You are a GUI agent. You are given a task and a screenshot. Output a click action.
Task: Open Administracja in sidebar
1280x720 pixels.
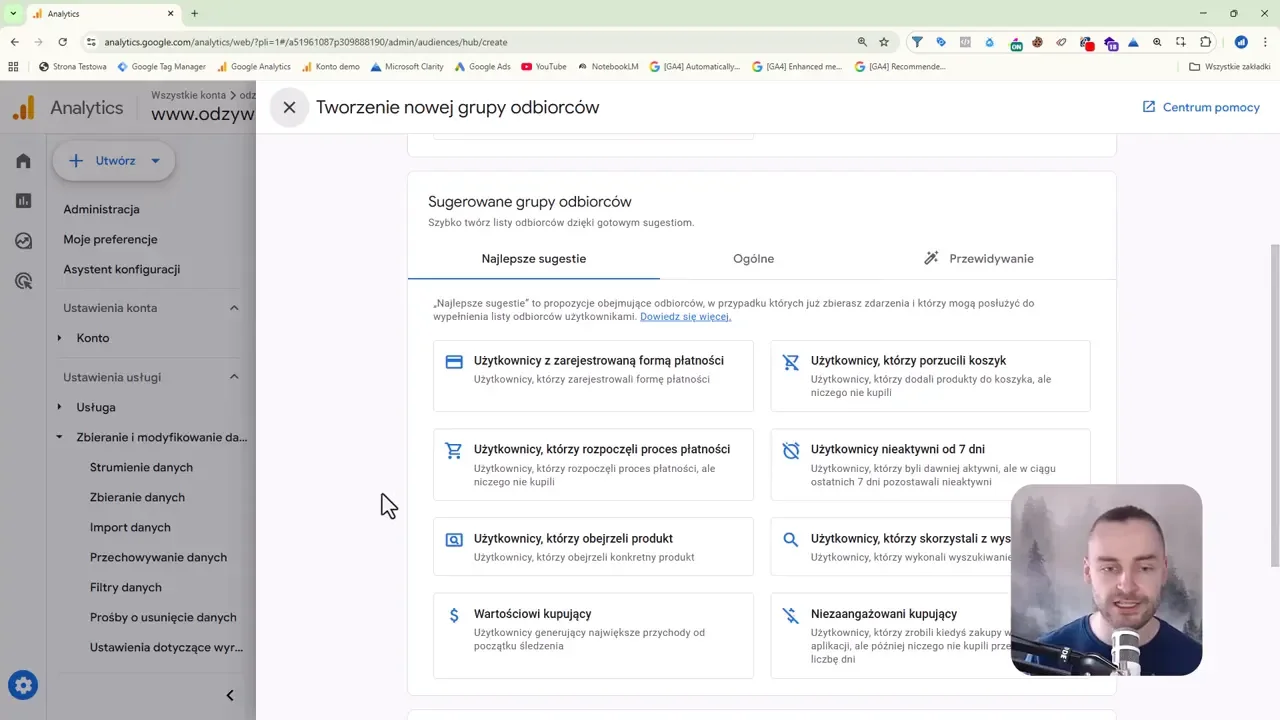pyautogui.click(x=101, y=209)
